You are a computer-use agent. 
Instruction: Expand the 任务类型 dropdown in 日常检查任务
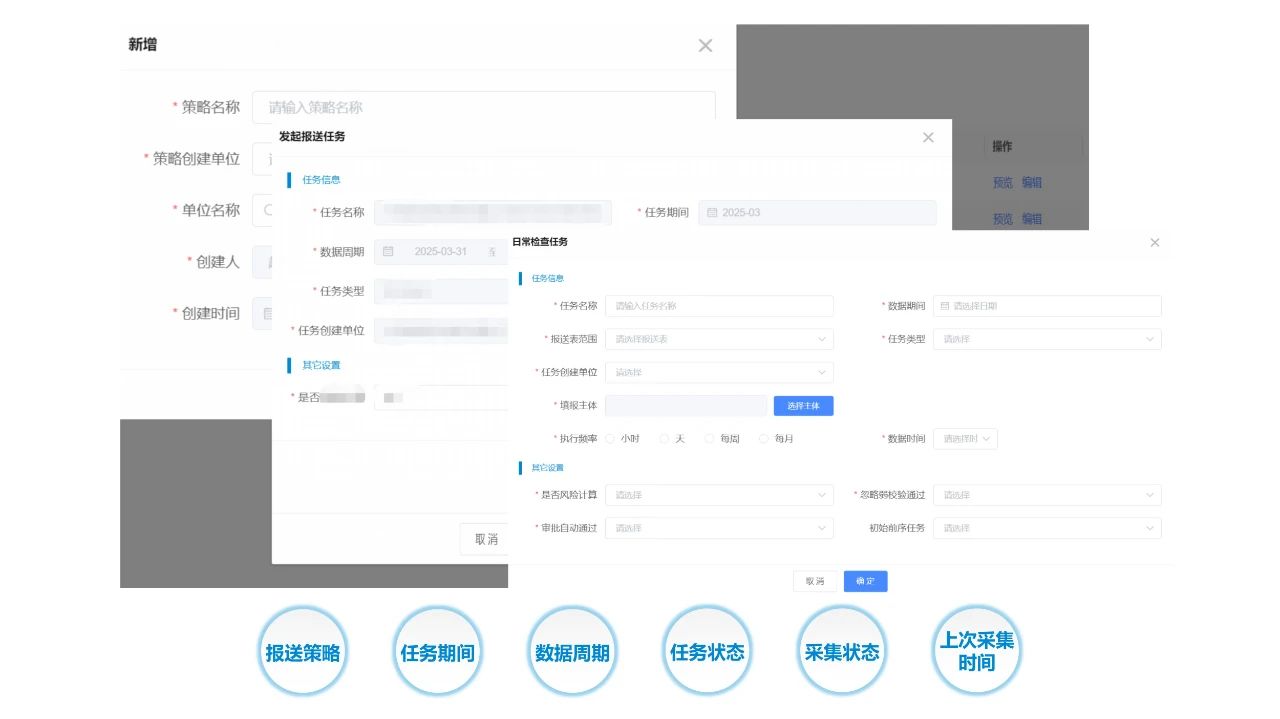click(1047, 339)
